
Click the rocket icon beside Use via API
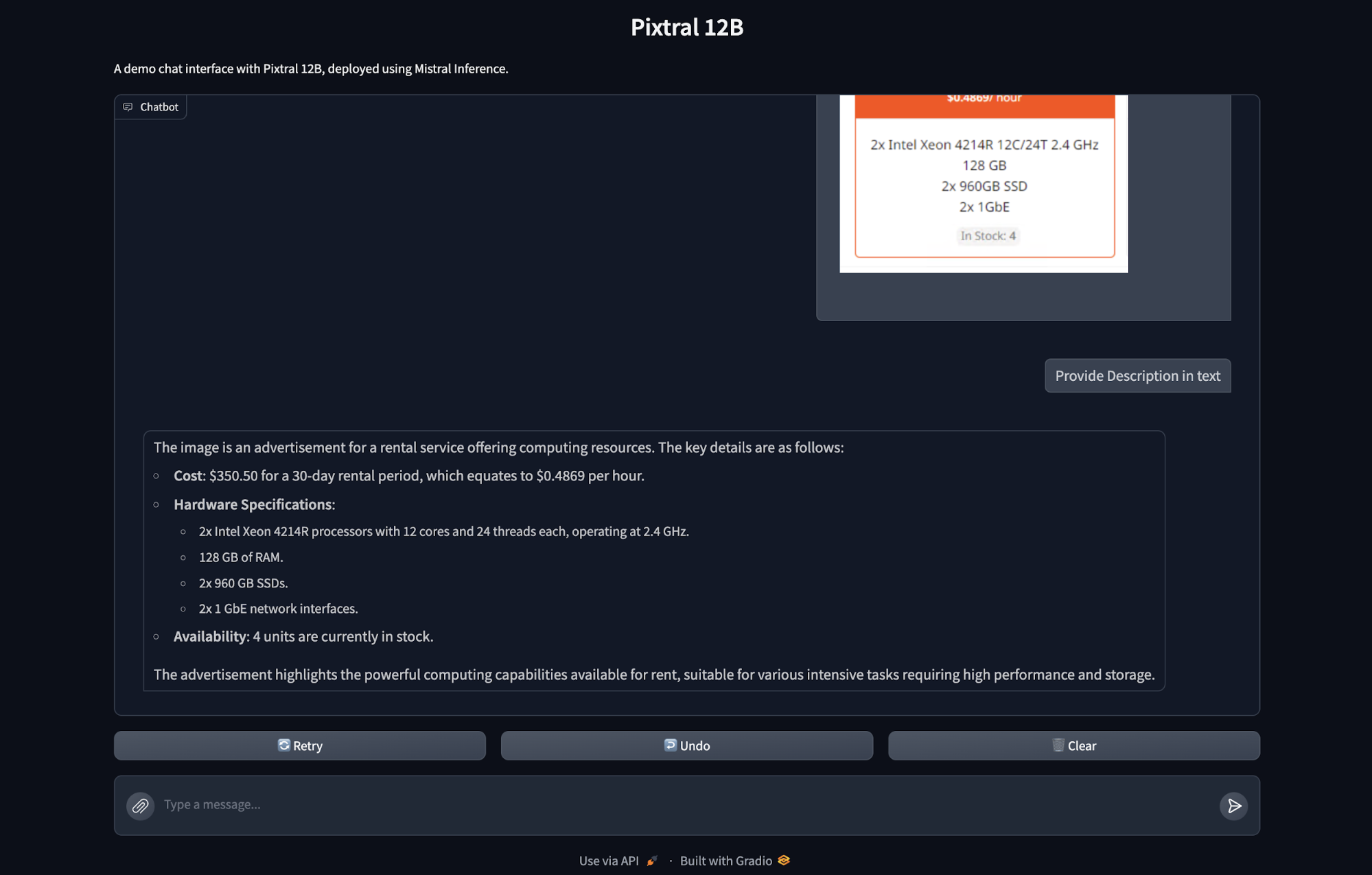coord(651,861)
